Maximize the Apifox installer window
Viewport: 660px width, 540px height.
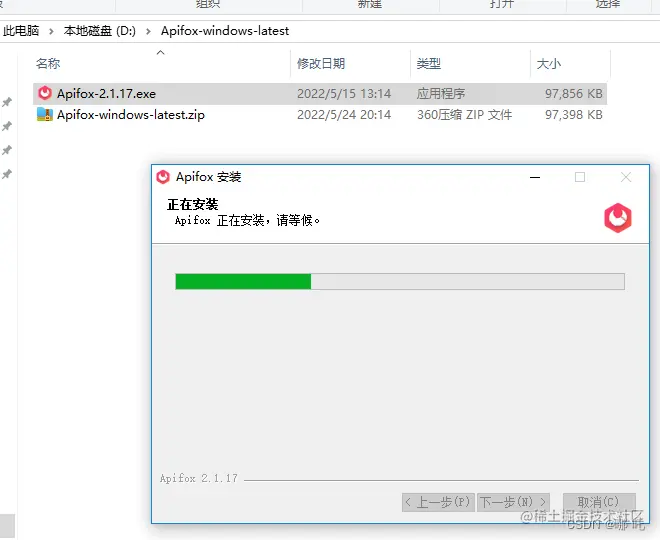pyautogui.click(x=580, y=177)
